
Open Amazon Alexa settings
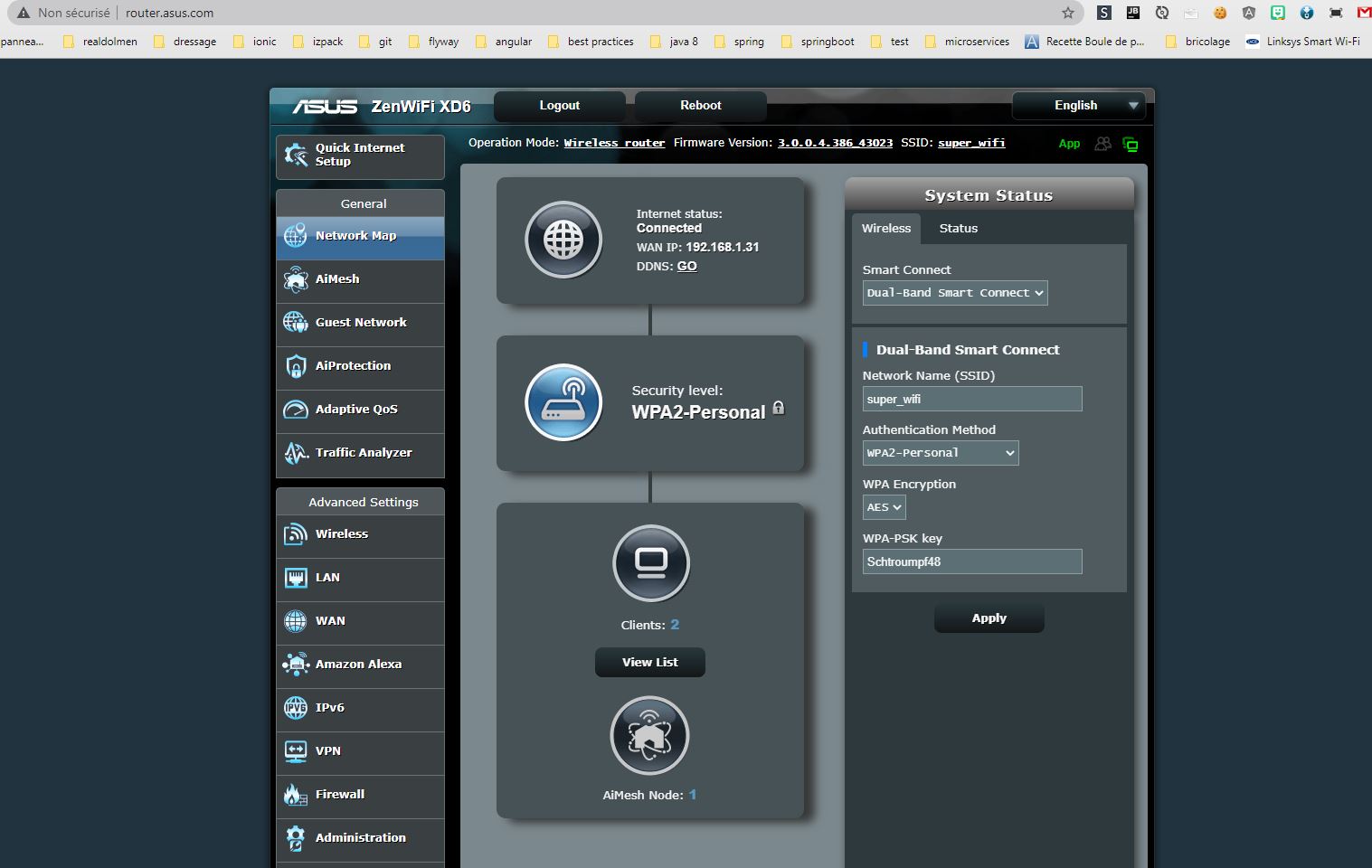point(360,665)
